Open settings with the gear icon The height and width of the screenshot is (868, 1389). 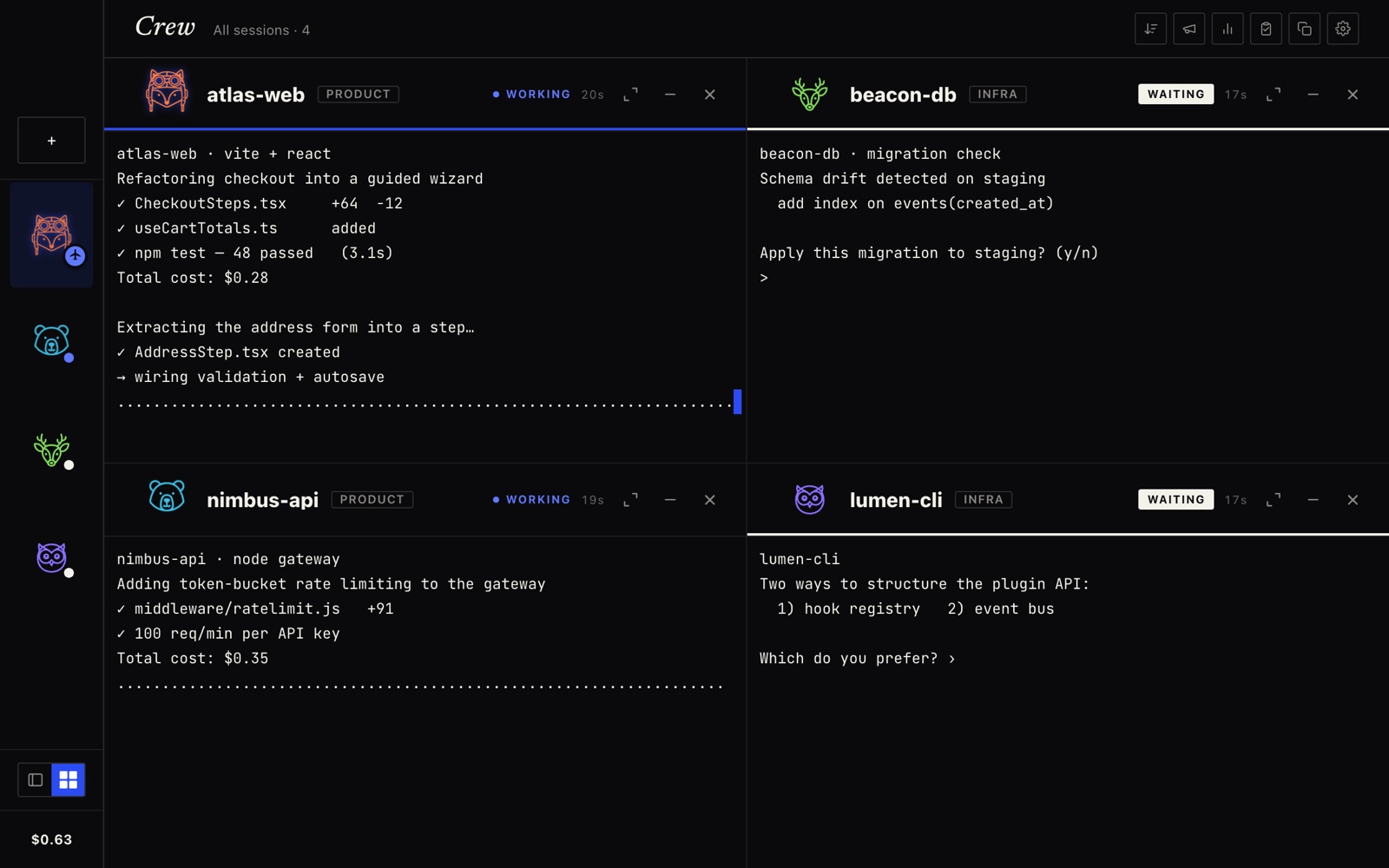point(1343,29)
